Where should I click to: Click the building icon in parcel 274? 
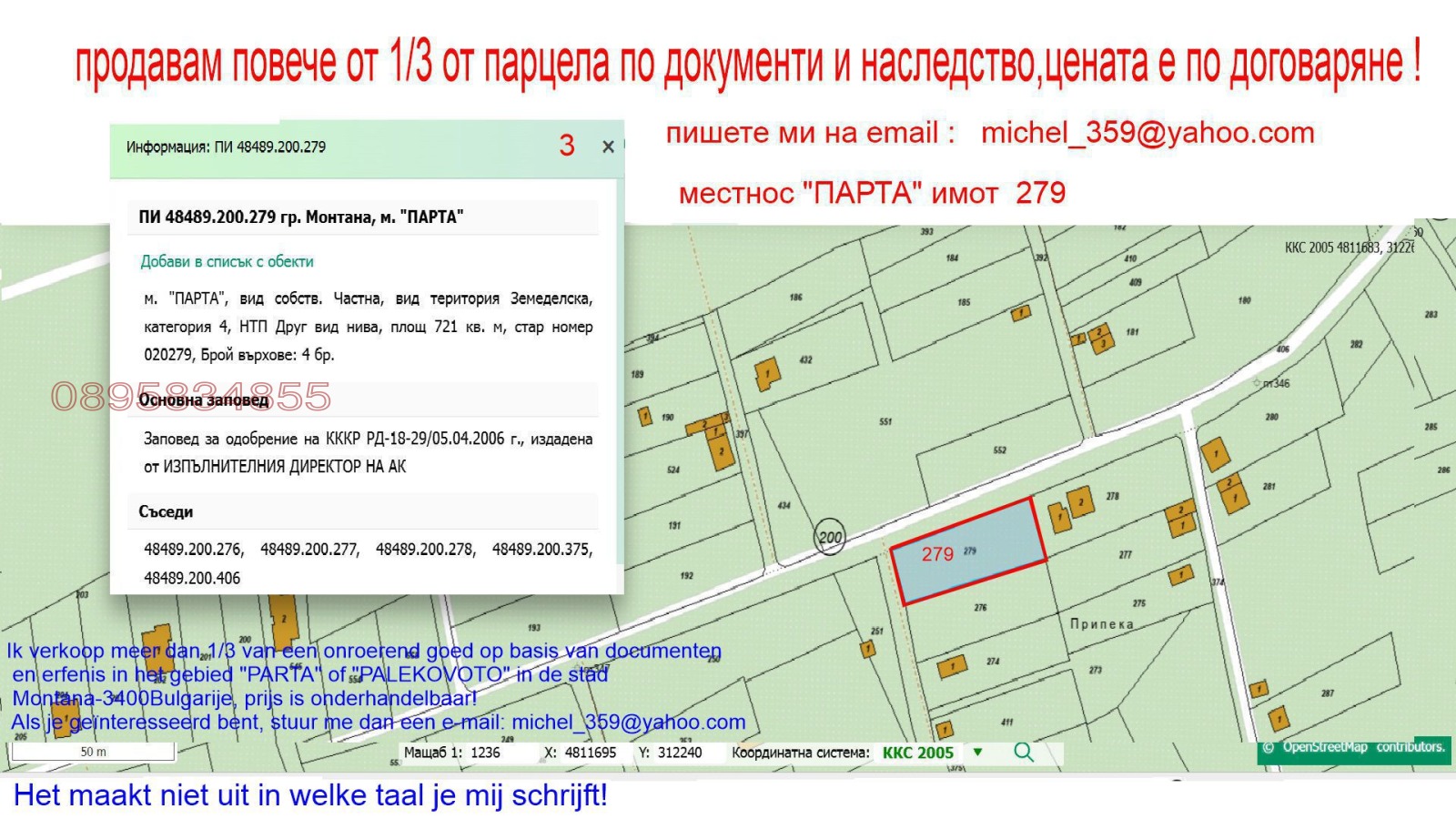pos(952,667)
